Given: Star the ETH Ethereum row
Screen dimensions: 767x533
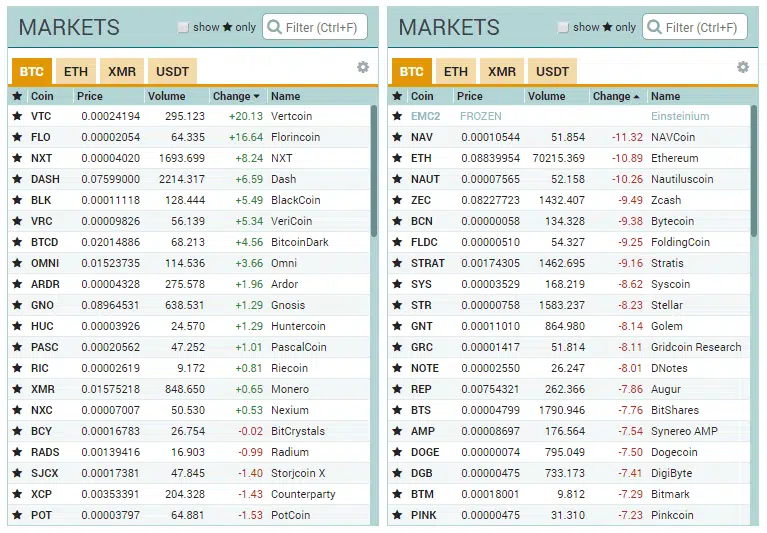Looking at the screenshot, I should 397,158.
